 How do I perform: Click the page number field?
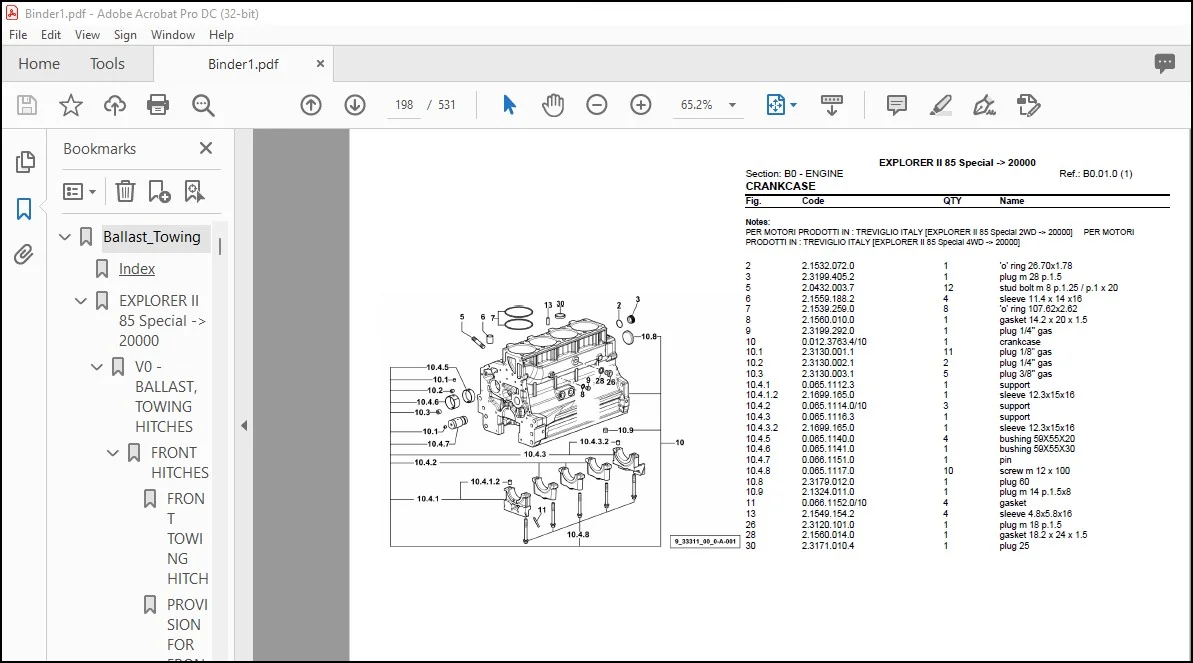[x=404, y=105]
